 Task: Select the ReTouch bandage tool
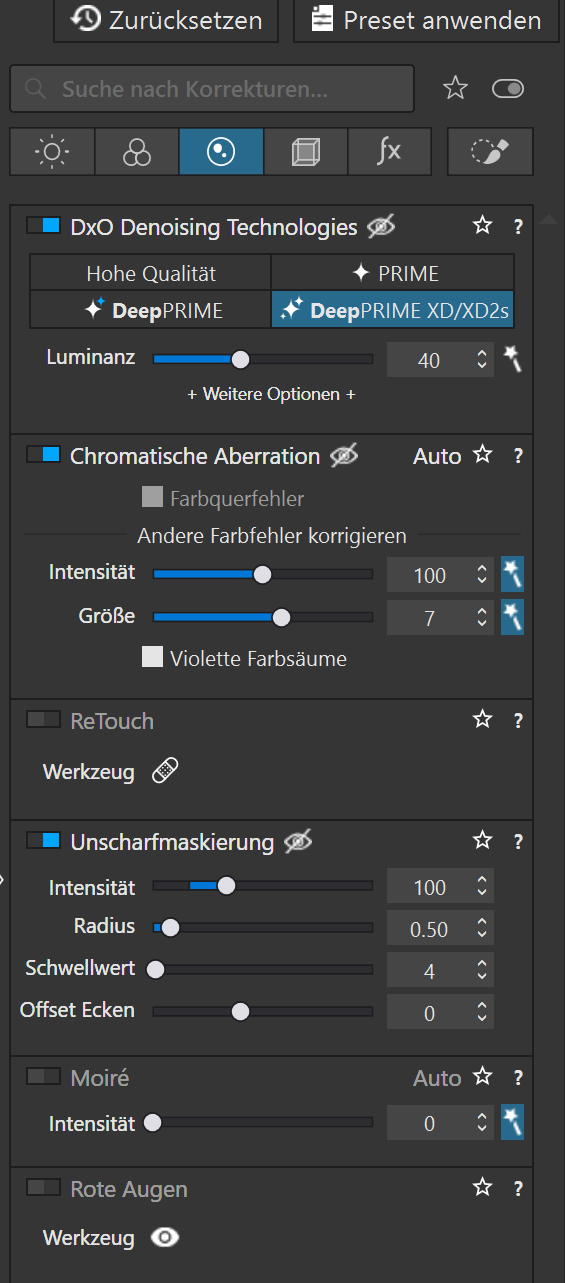tap(166, 772)
